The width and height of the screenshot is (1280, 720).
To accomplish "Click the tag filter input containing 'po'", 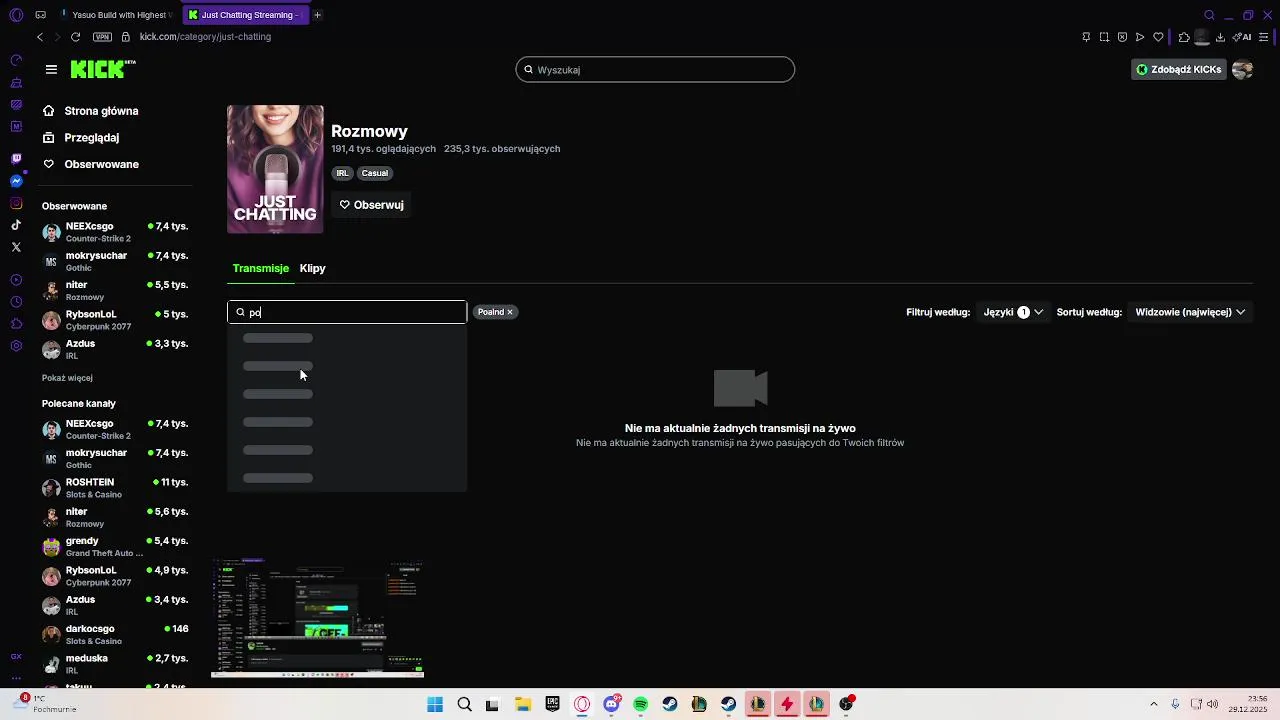I will [347, 312].
